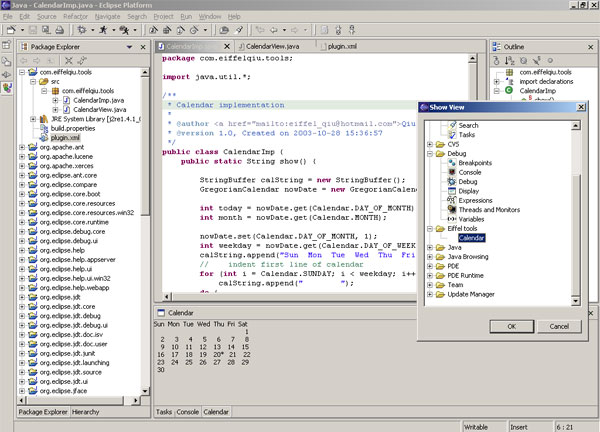Close the CalendarImp.java editor tab
This screenshot has width=600, height=432.
coord(227,46)
